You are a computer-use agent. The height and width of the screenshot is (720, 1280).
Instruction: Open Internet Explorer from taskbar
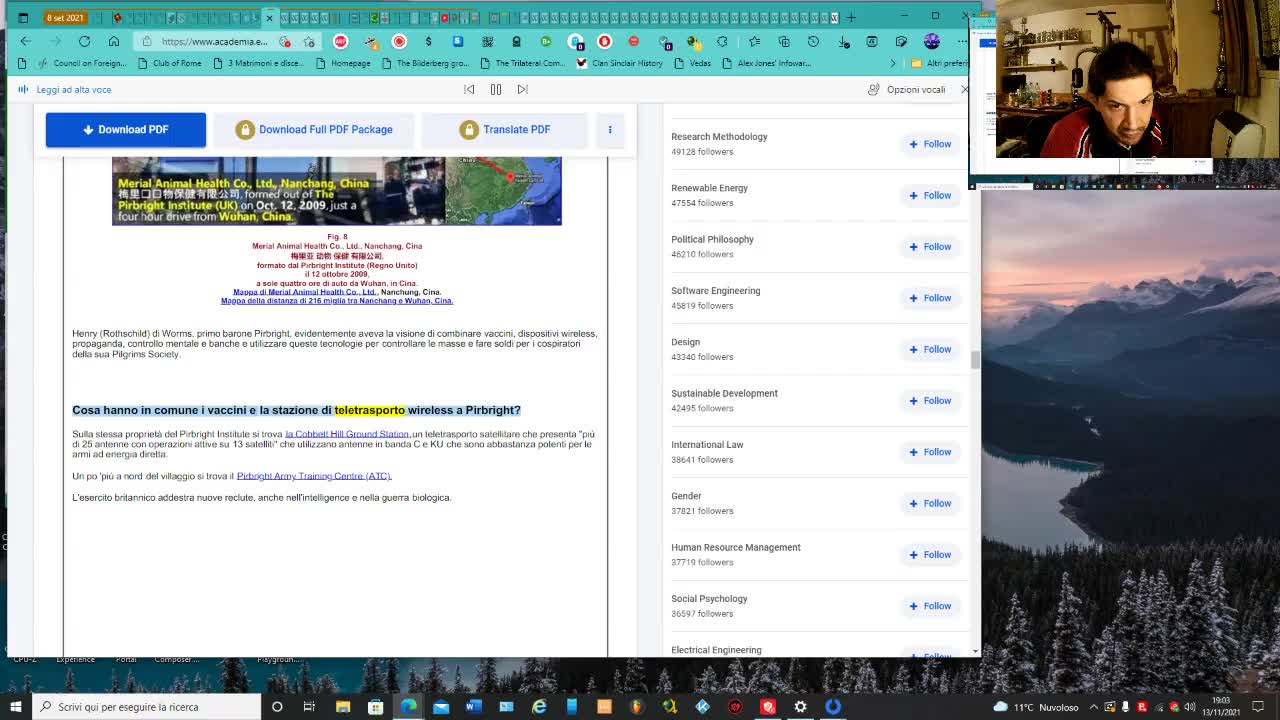539,707
